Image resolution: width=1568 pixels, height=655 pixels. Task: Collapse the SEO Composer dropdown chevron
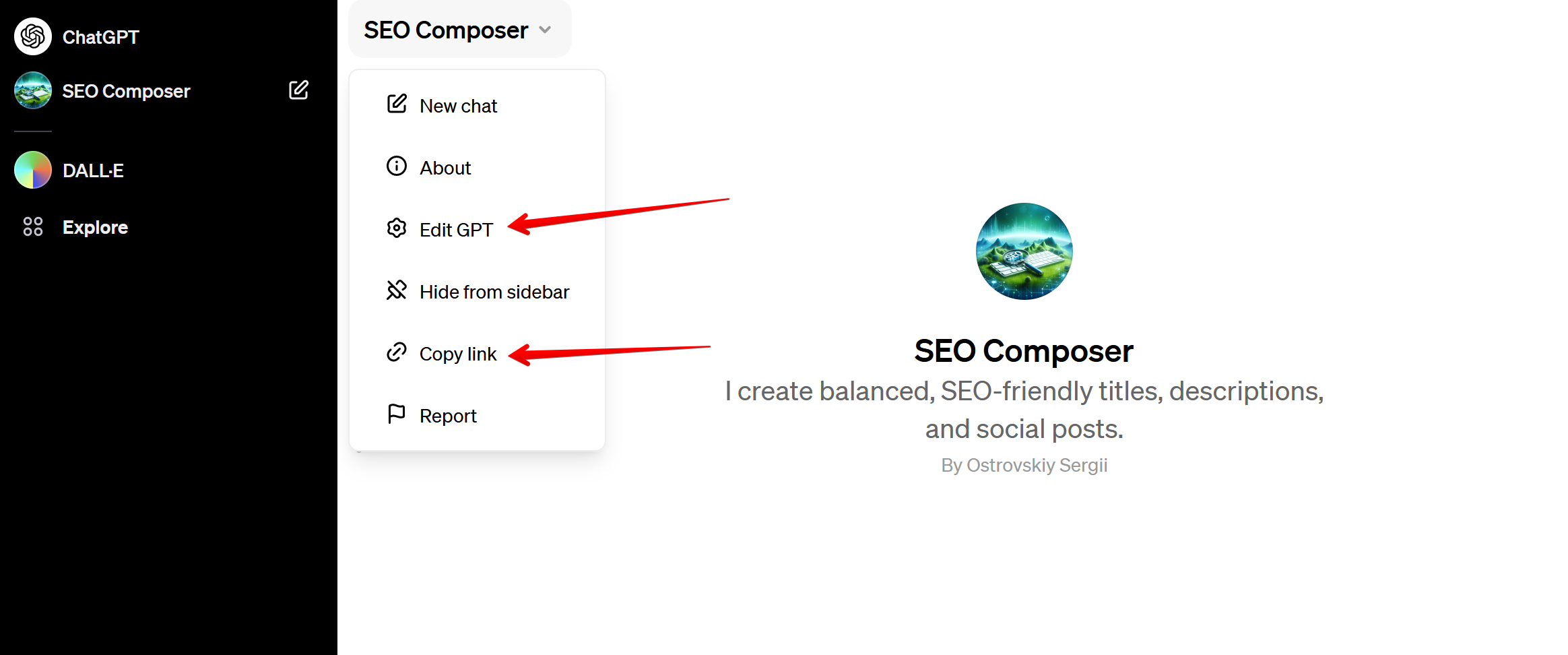point(546,30)
